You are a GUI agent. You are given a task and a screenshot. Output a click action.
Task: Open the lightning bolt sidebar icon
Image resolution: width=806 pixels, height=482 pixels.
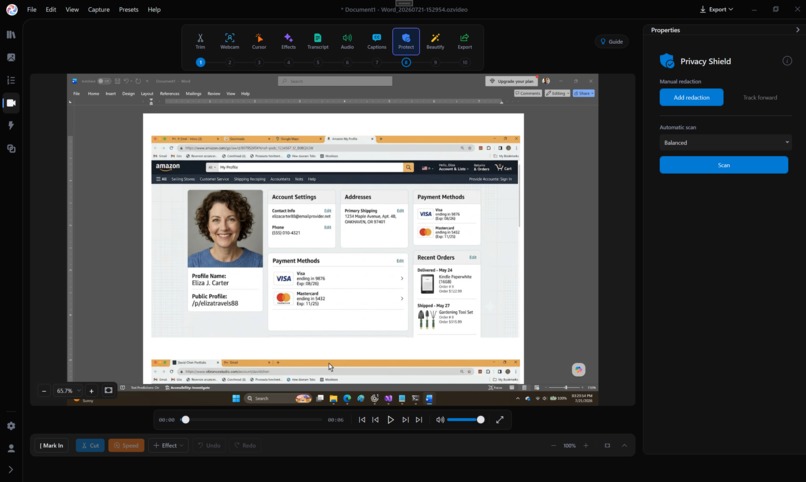[x=11, y=125]
